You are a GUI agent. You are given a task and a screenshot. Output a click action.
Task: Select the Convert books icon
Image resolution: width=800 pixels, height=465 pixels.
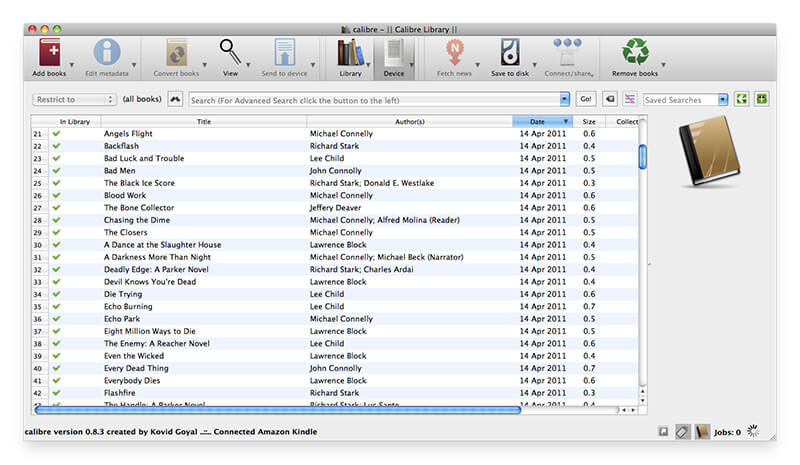pyautogui.click(x=177, y=53)
